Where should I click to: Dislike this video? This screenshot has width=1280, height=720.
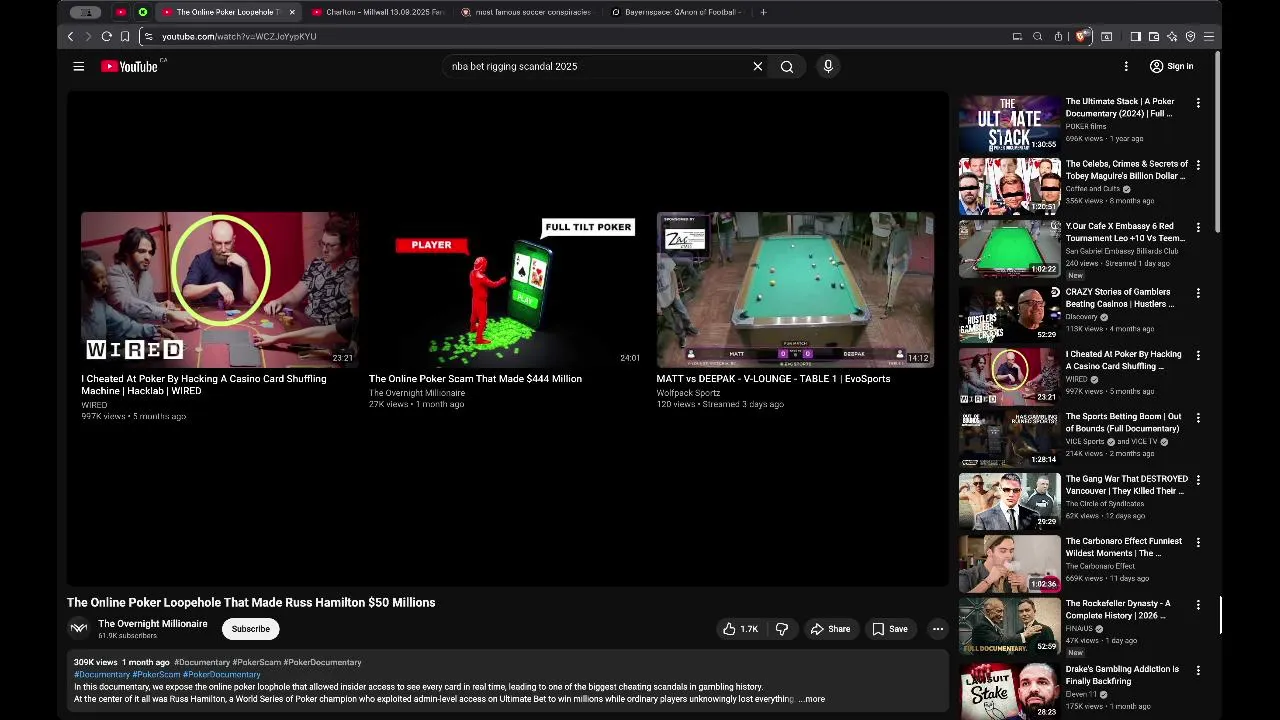(782, 629)
